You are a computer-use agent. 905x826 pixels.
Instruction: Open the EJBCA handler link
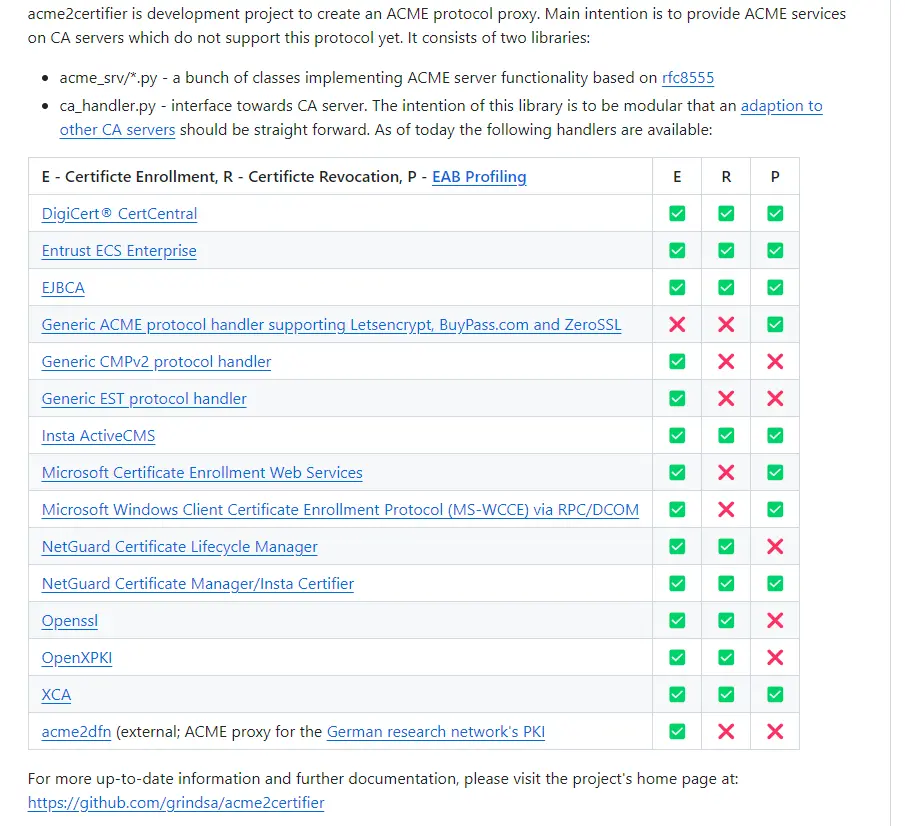tap(64, 288)
